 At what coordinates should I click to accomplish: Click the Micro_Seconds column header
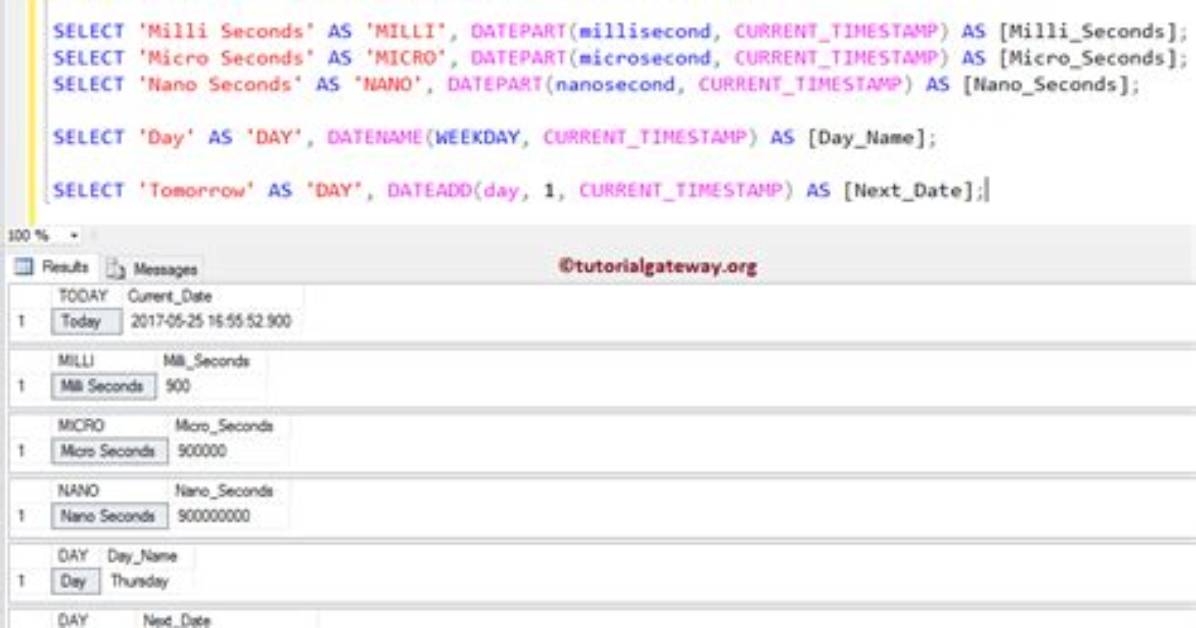(224, 426)
